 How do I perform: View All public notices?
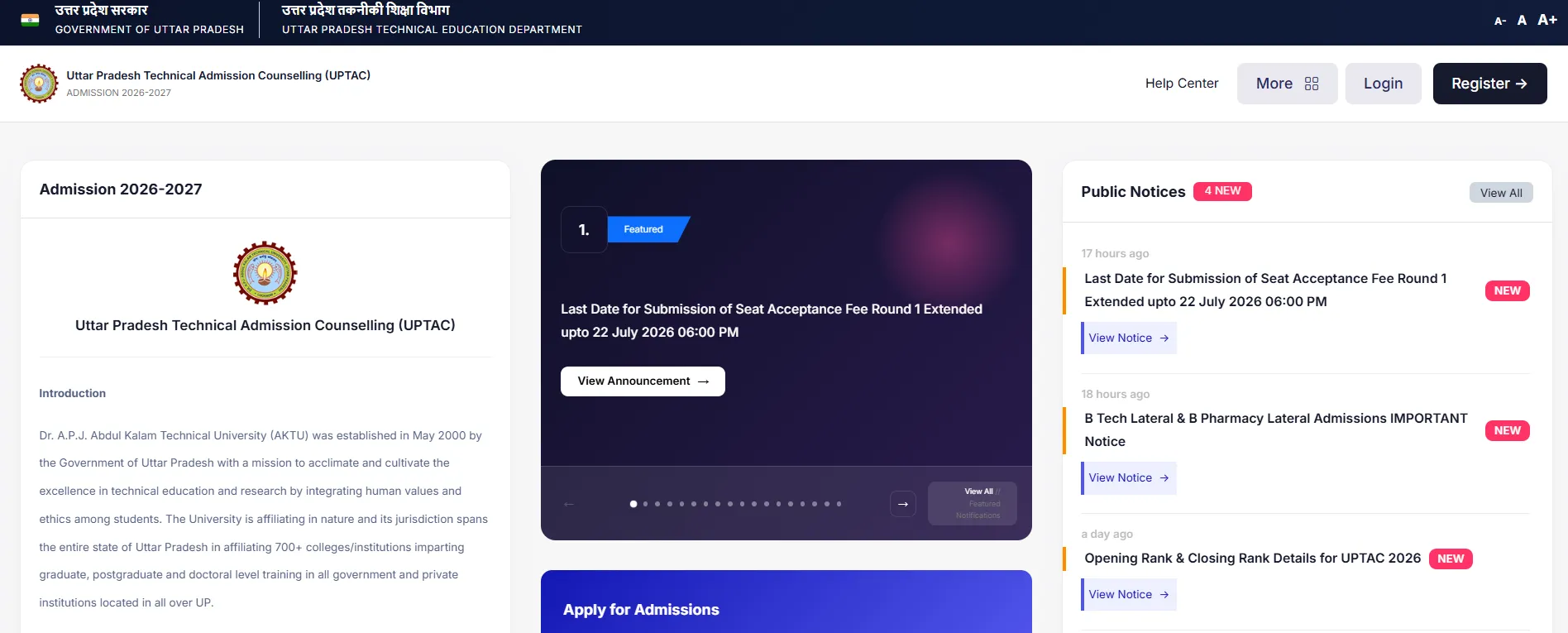[1501, 193]
